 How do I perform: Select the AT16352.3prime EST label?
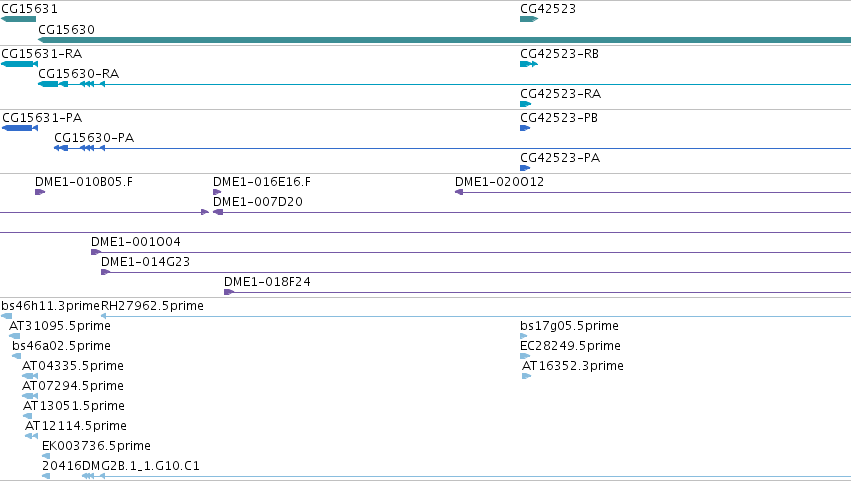tap(573, 366)
